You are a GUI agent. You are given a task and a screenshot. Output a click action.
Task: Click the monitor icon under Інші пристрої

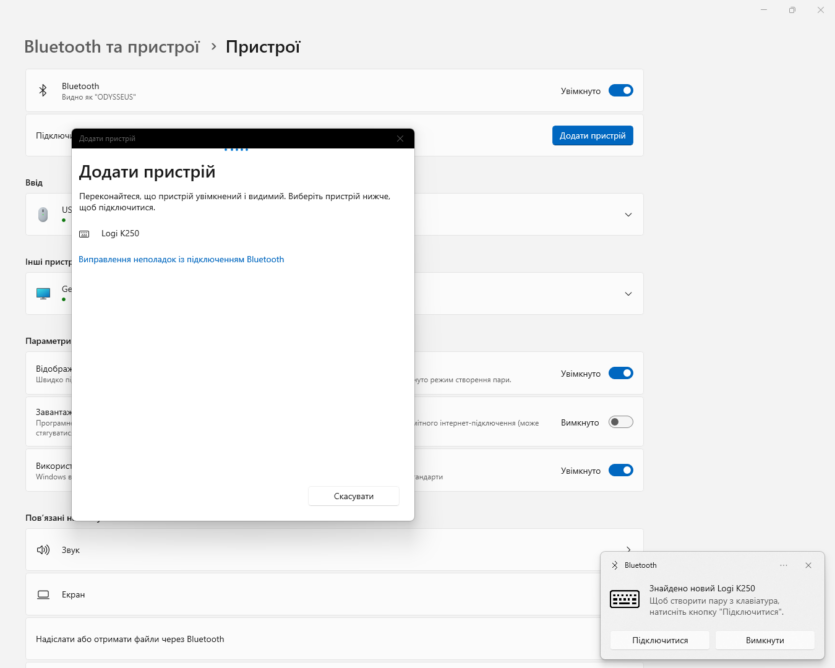pos(43,294)
